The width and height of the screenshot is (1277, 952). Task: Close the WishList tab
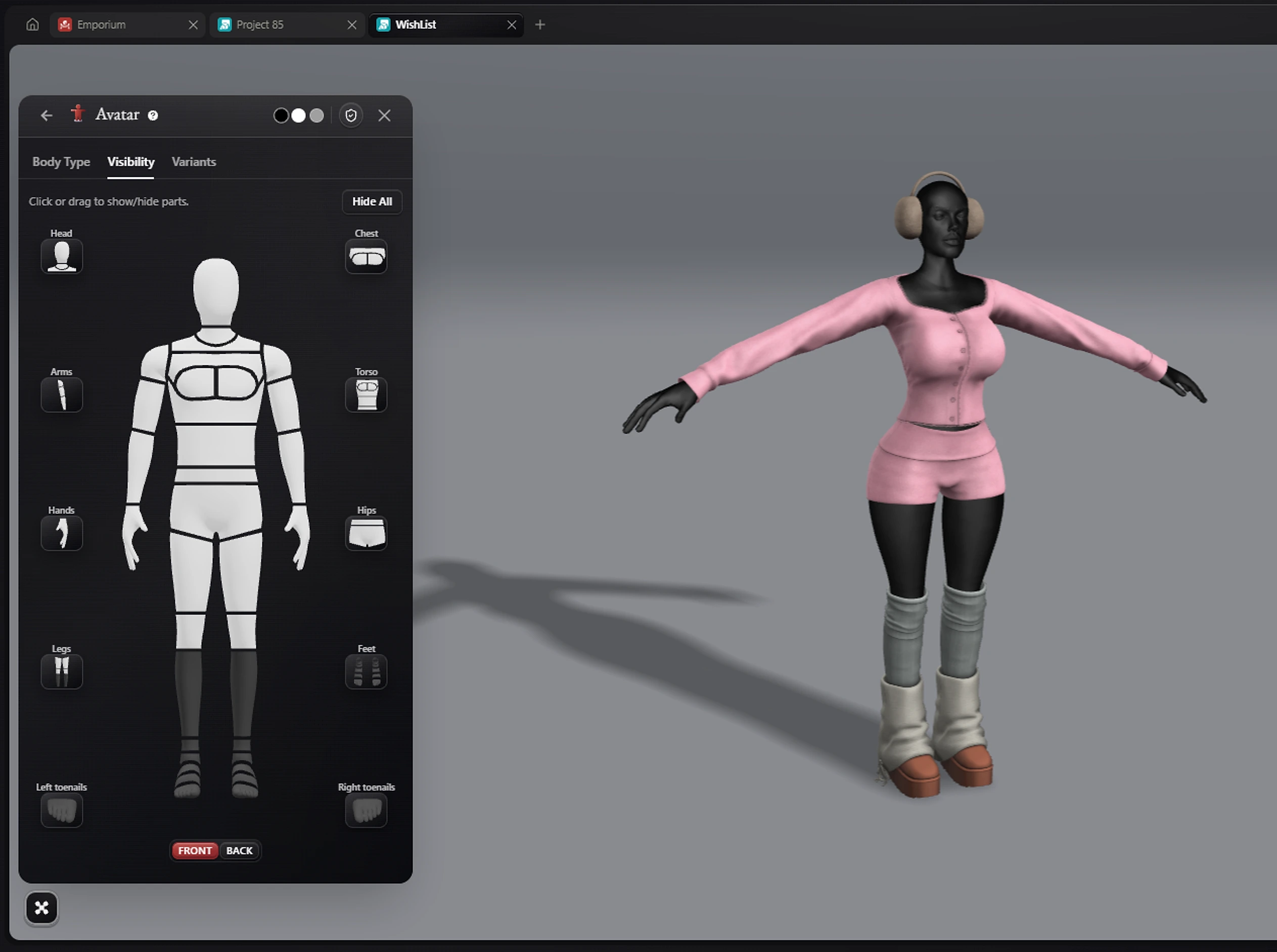512,25
